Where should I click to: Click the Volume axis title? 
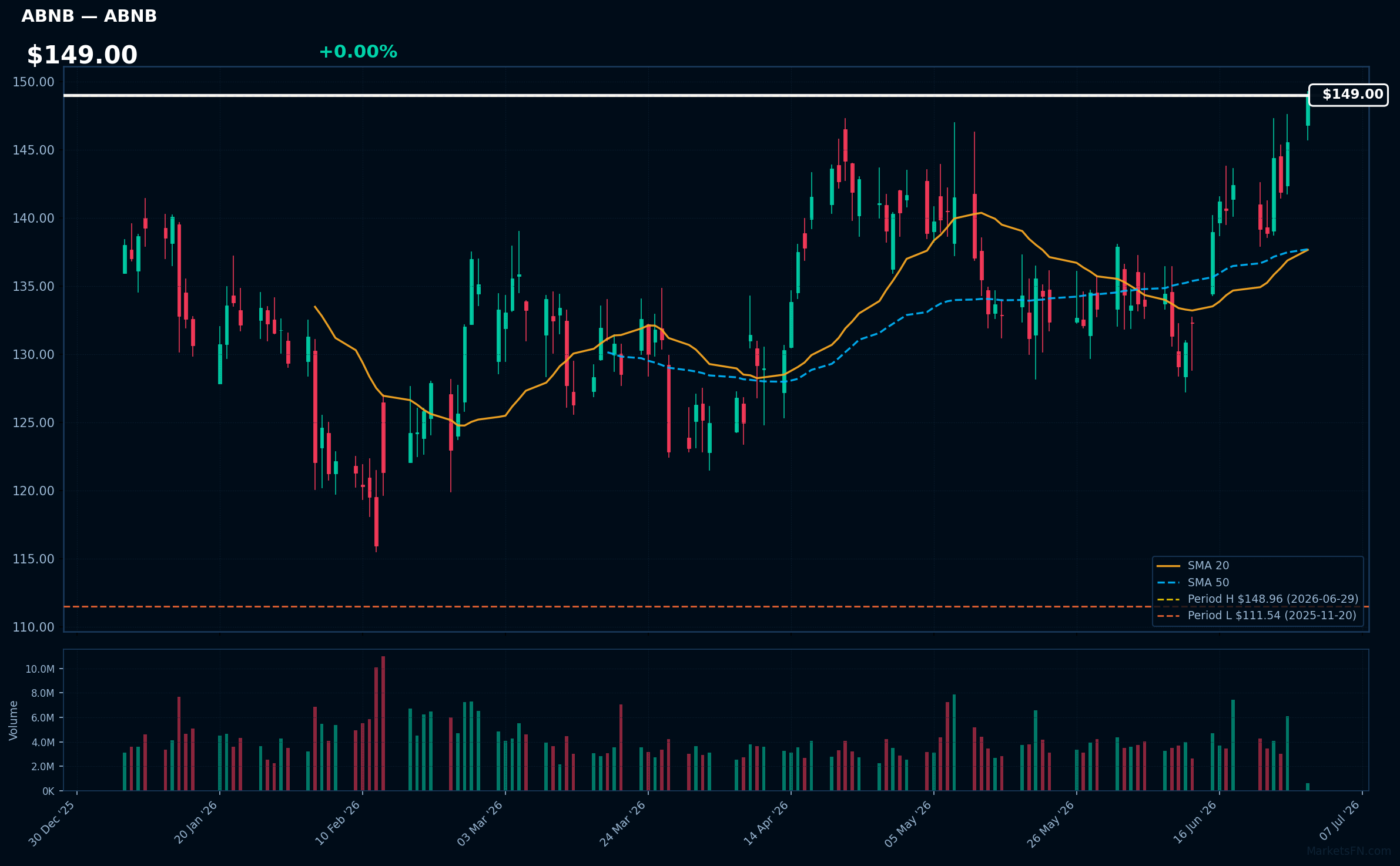coord(14,720)
